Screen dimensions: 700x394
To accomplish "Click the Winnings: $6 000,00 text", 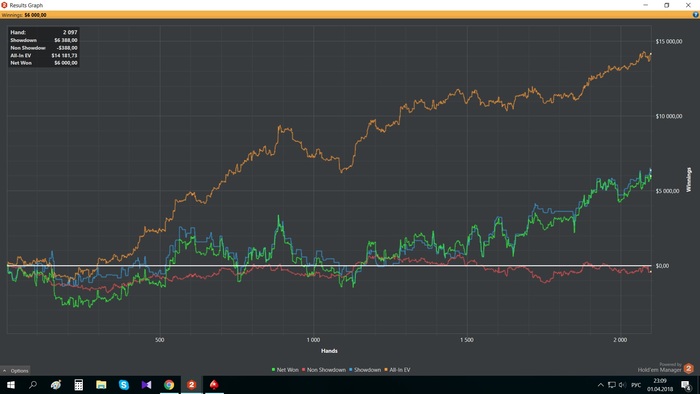I will 24,15.
